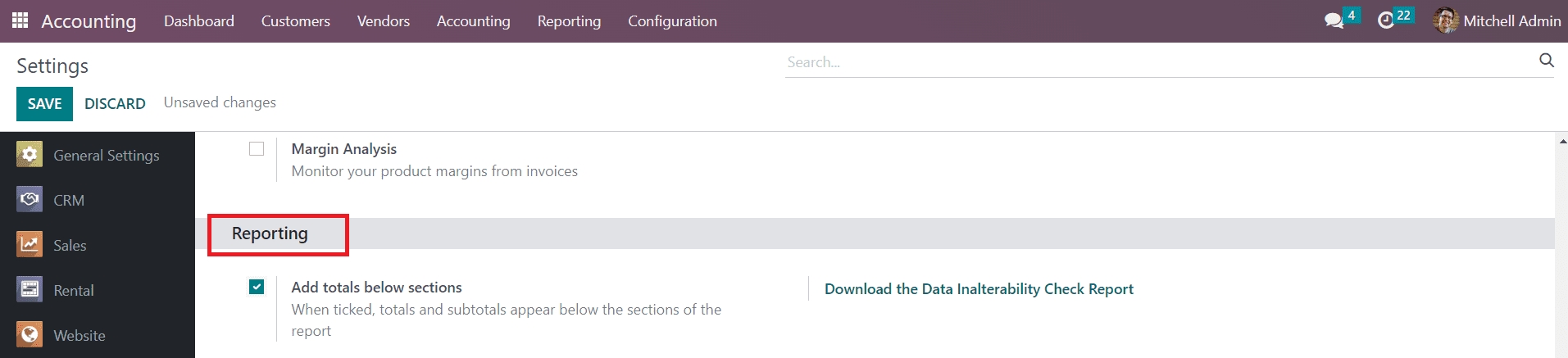Open the activities clock icon
The height and width of the screenshot is (358, 1568).
click(1386, 20)
